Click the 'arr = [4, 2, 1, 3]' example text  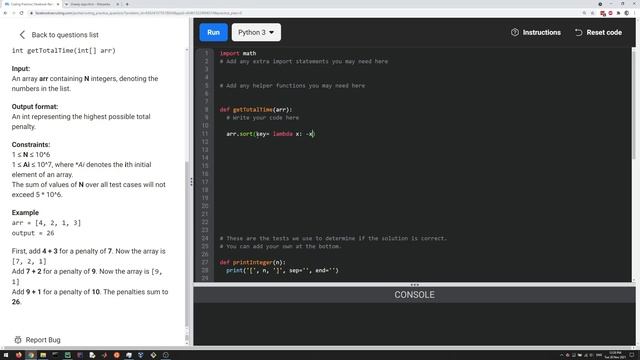(46, 223)
